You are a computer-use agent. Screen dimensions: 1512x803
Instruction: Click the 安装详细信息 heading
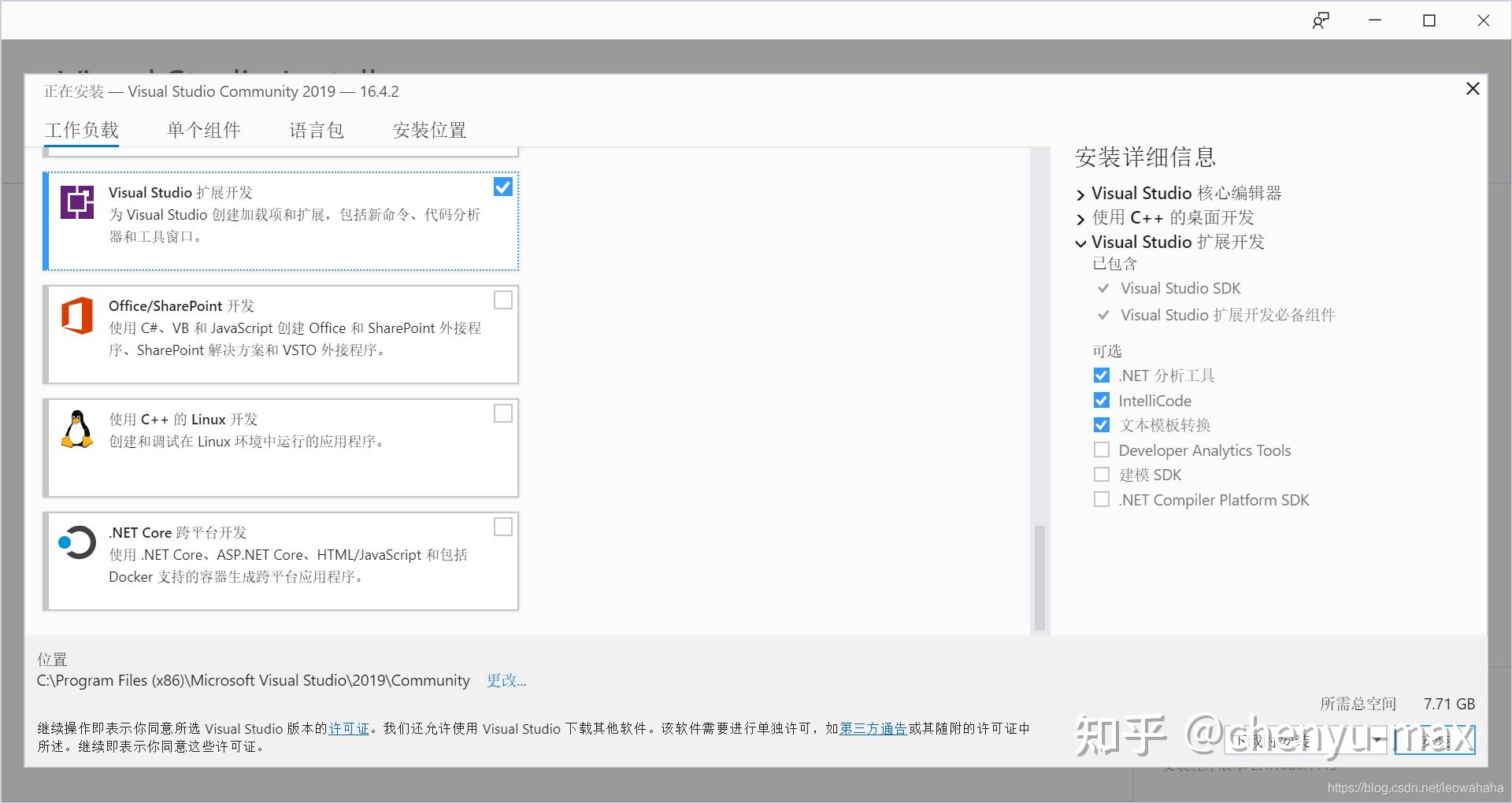pyautogui.click(x=1145, y=157)
